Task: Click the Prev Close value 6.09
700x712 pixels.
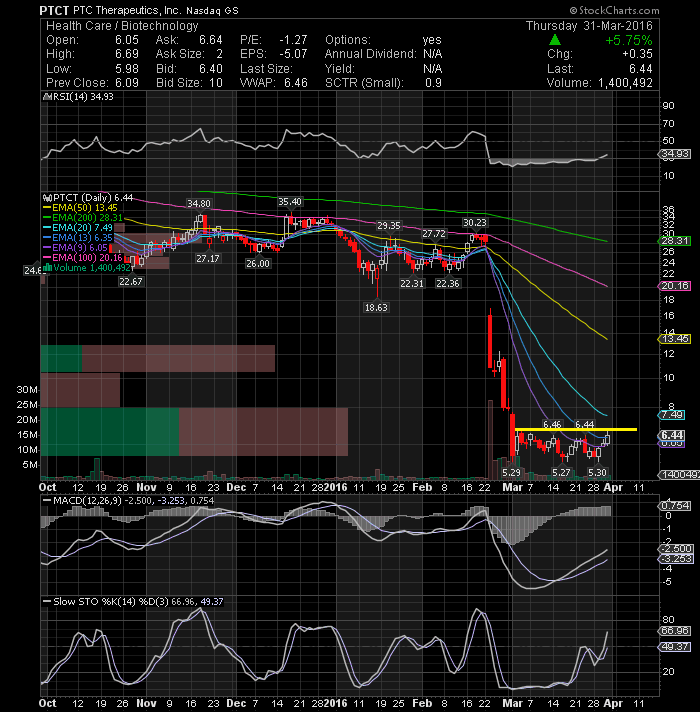Action: pyautogui.click(x=127, y=83)
